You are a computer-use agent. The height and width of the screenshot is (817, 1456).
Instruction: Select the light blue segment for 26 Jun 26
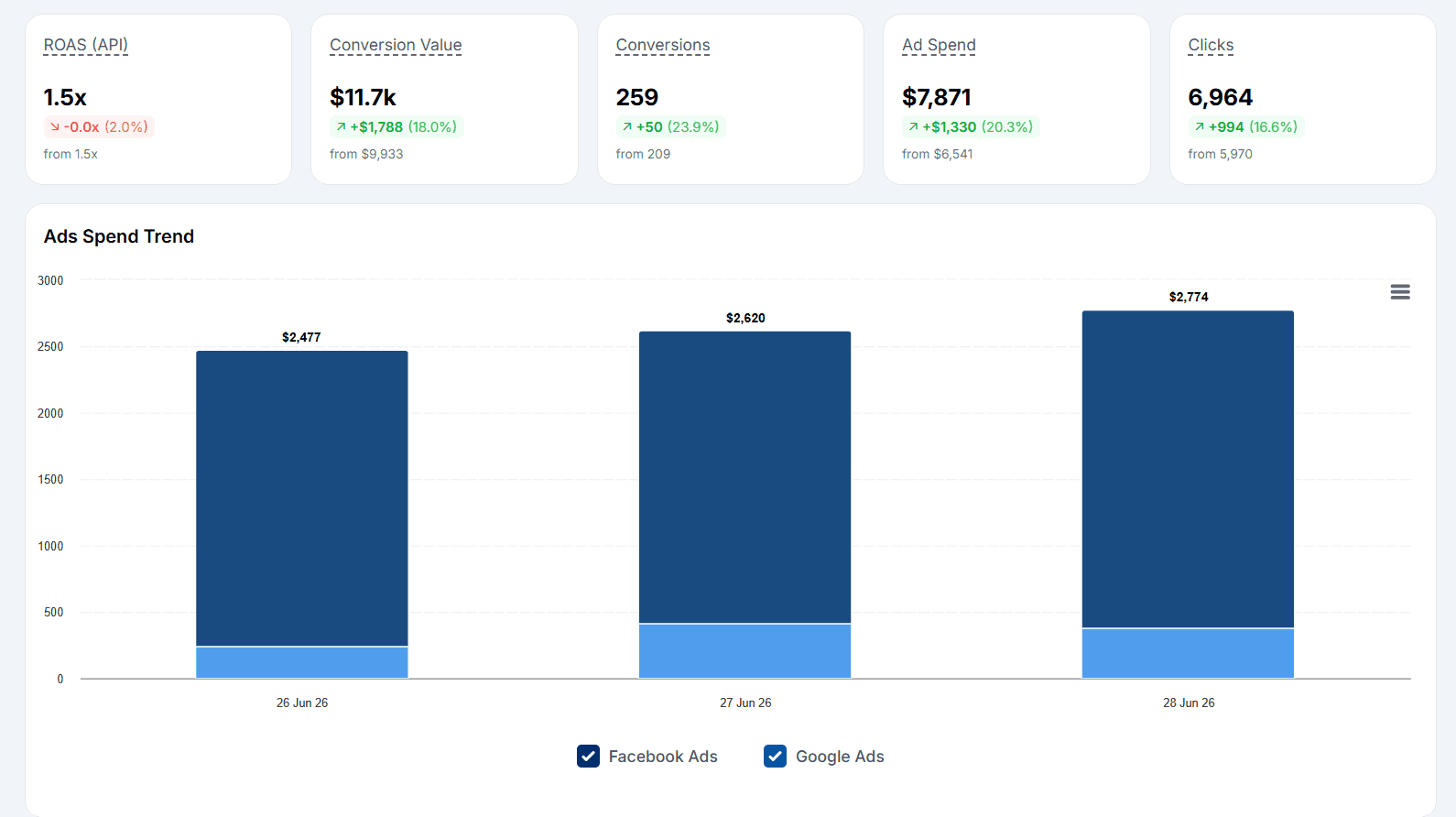(302, 662)
